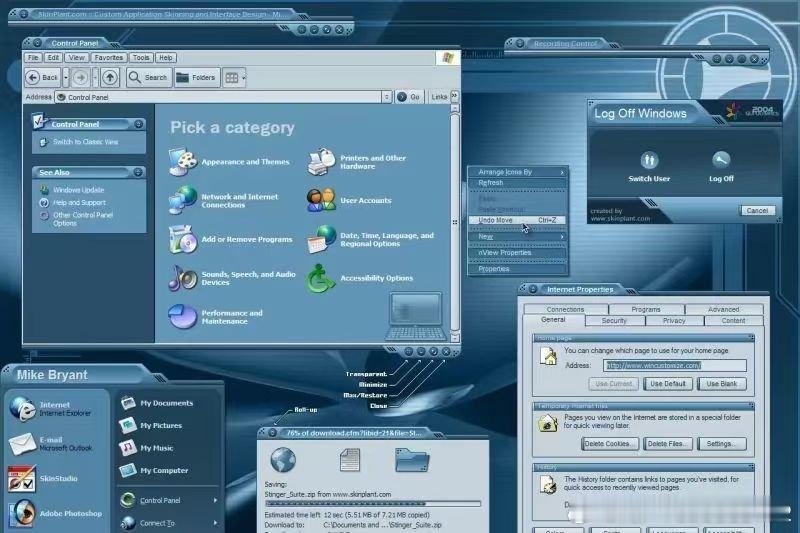Open Network and Internet Connections icon
This screenshot has height=533, width=800.
(x=183, y=200)
